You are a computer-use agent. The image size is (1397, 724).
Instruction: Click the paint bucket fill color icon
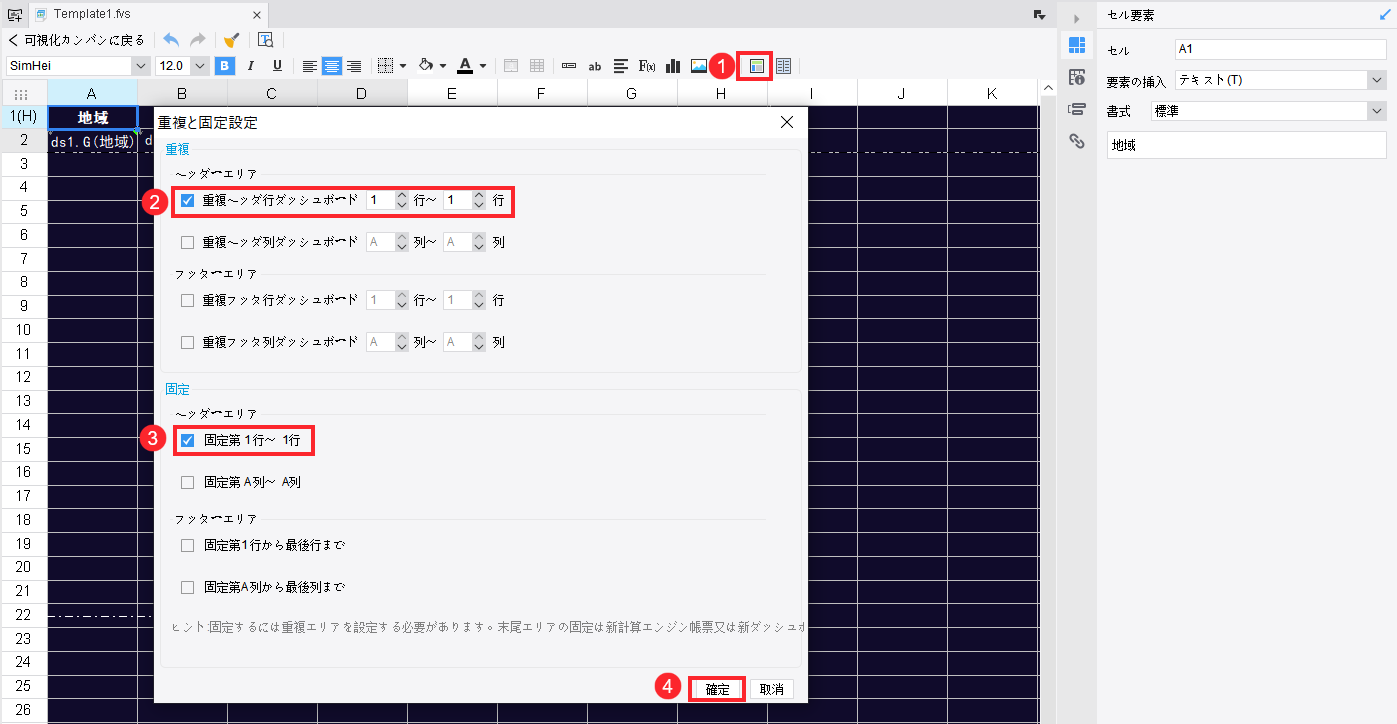(x=425, y=66)
